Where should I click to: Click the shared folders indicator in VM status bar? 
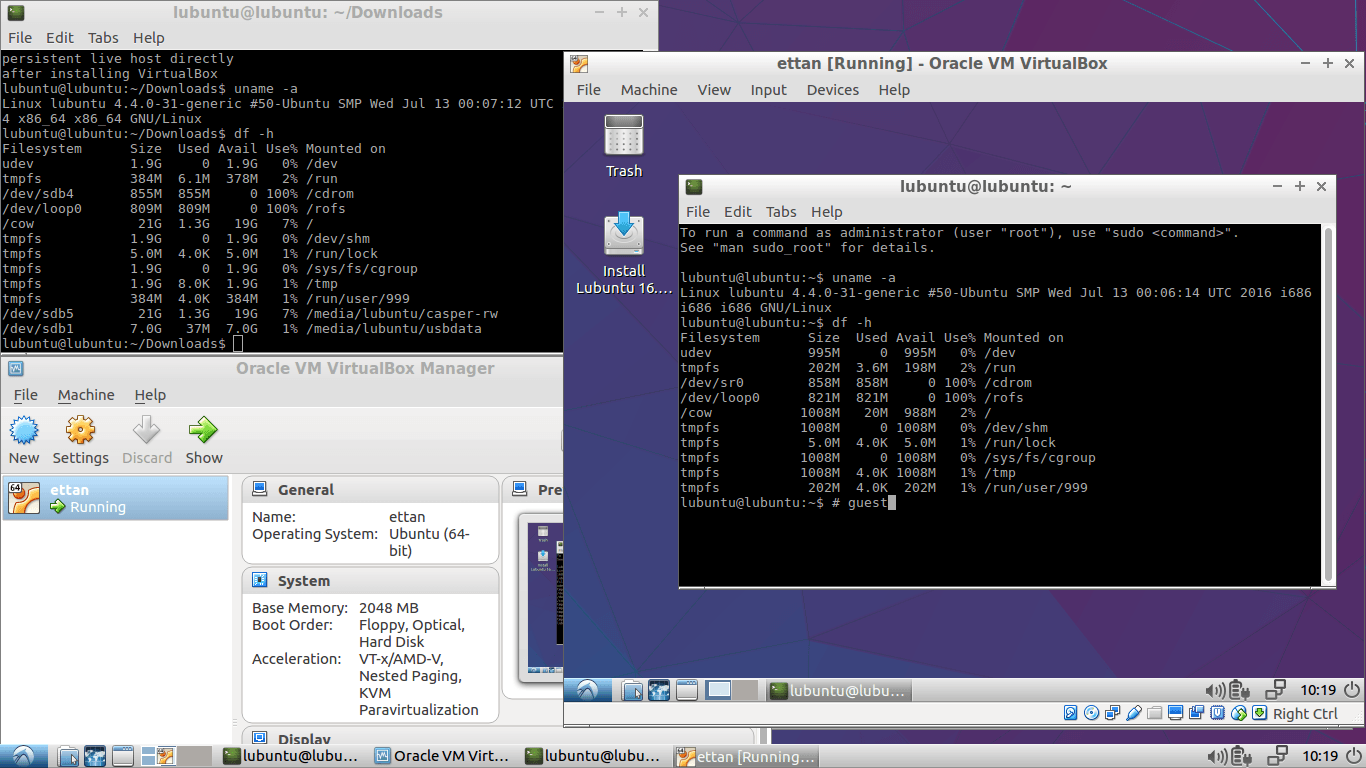(1155, 713)
